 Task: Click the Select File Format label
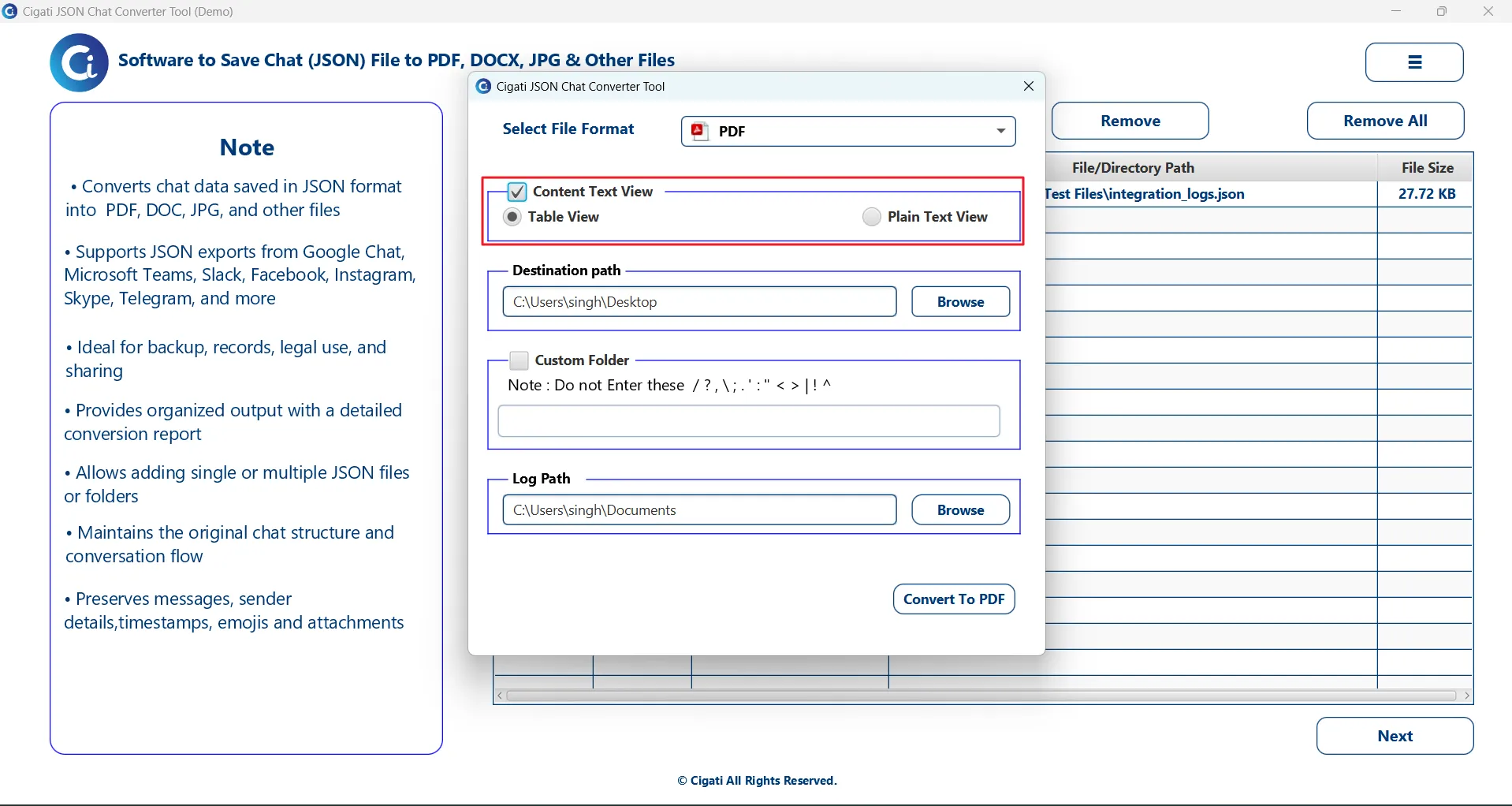[x=568, y=129]
